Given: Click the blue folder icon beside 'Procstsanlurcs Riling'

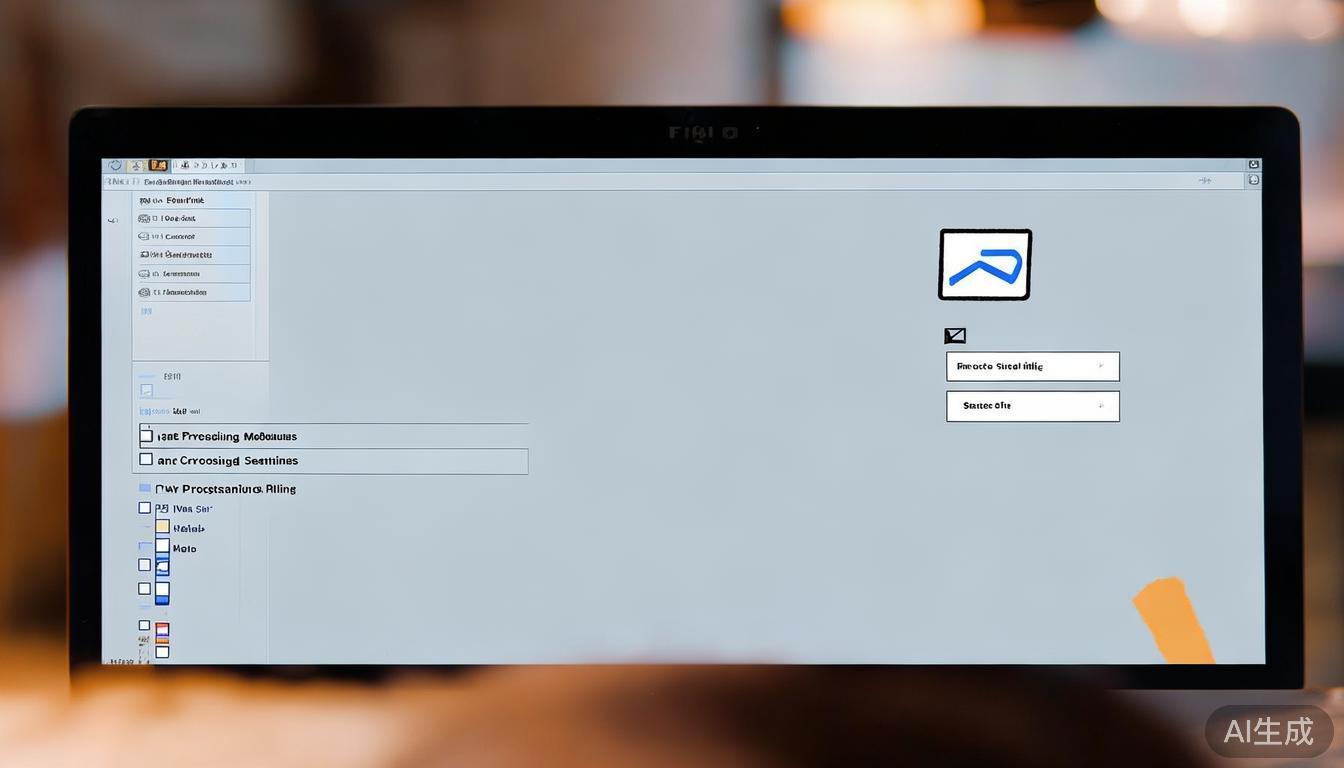Looking at the screenshot, I should click(x=145, y=489).
